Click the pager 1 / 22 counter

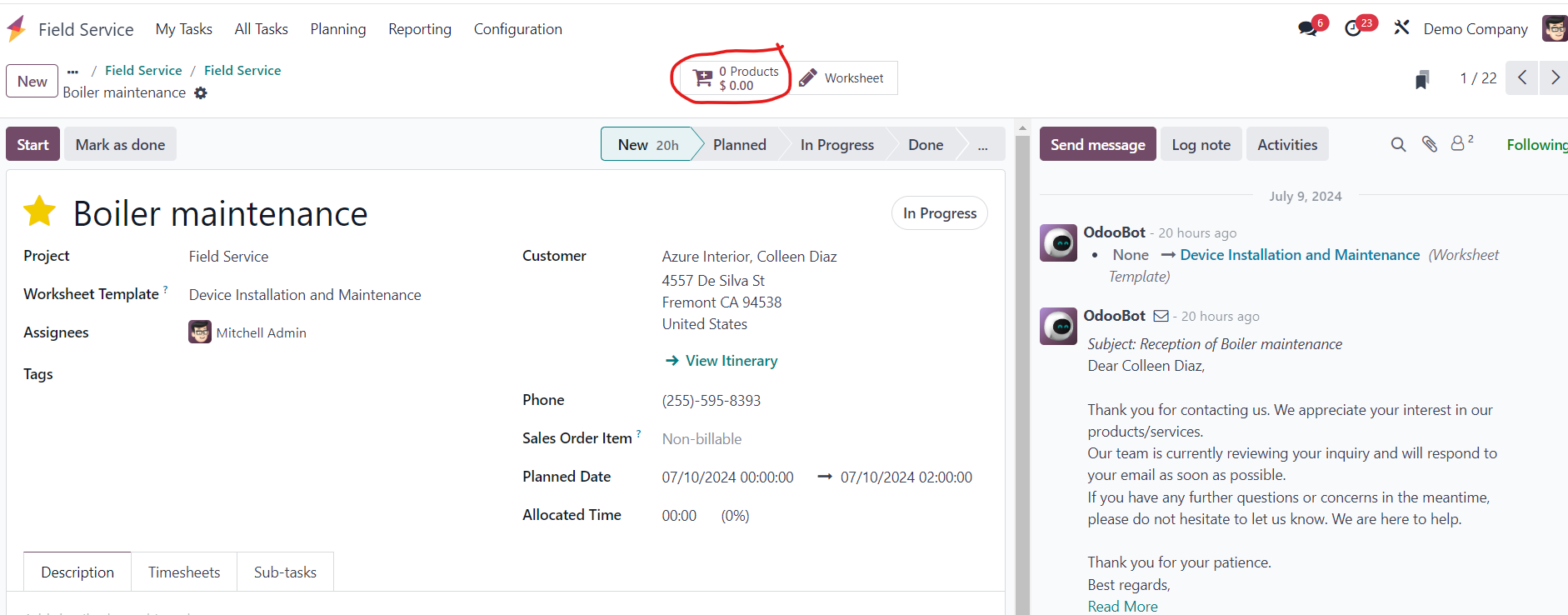1478,78
